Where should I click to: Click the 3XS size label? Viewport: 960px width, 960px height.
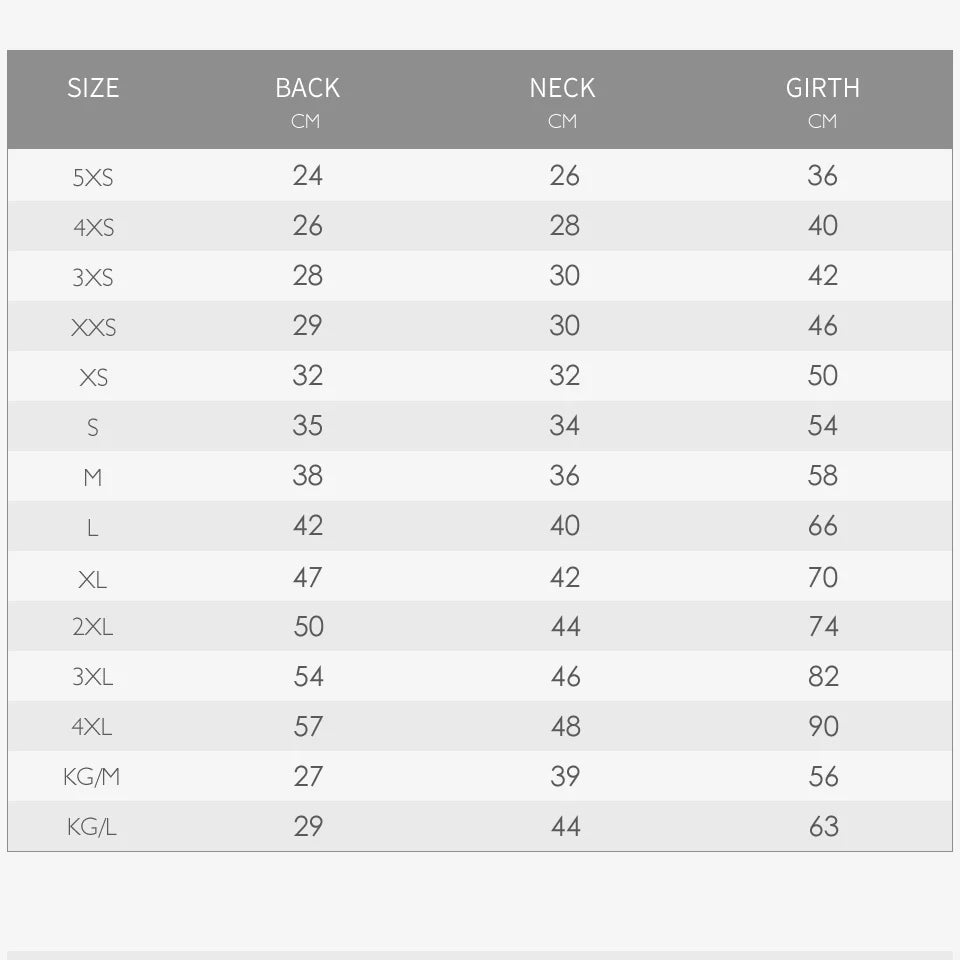[x=93, y=278]
